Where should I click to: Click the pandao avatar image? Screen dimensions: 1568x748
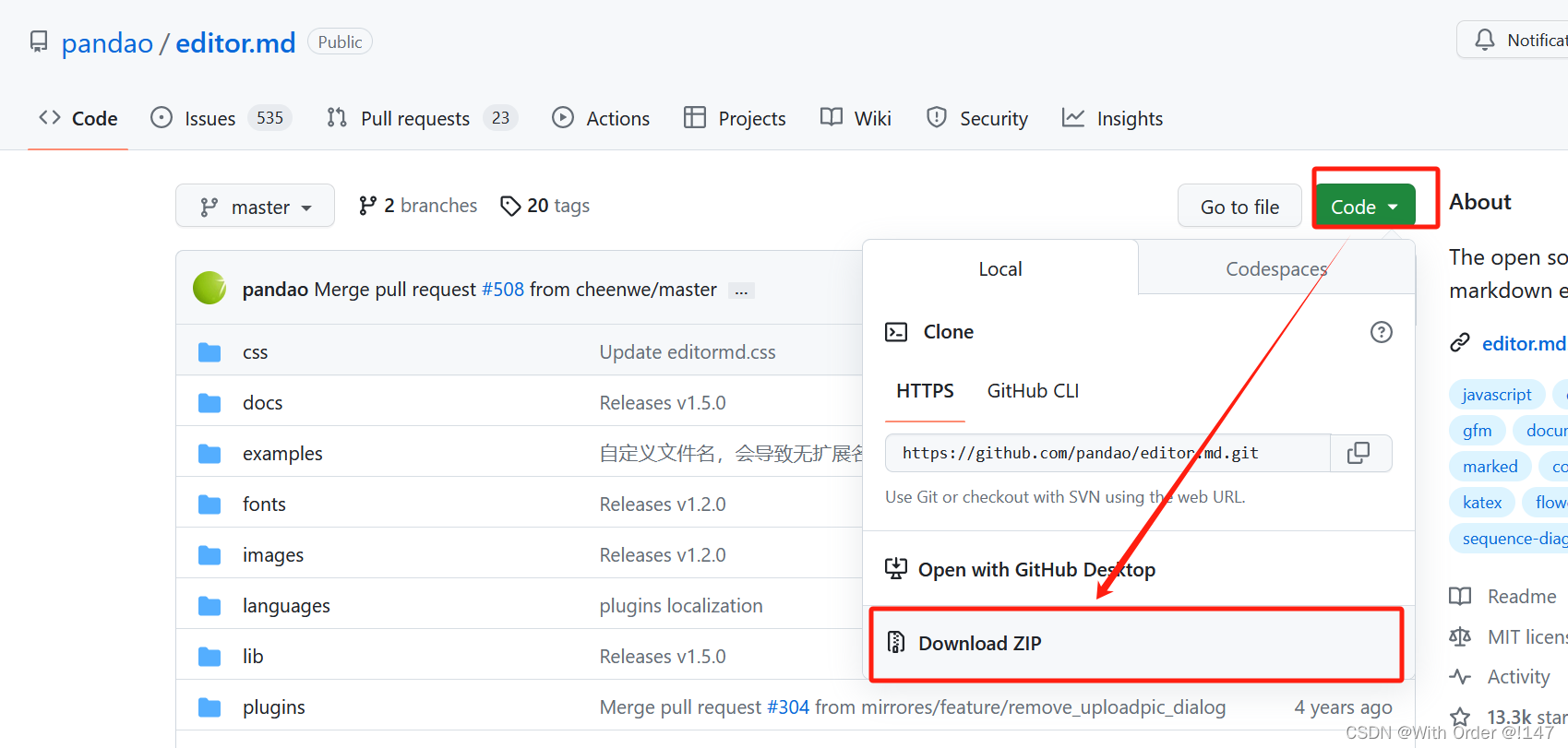tap(209, 288)
